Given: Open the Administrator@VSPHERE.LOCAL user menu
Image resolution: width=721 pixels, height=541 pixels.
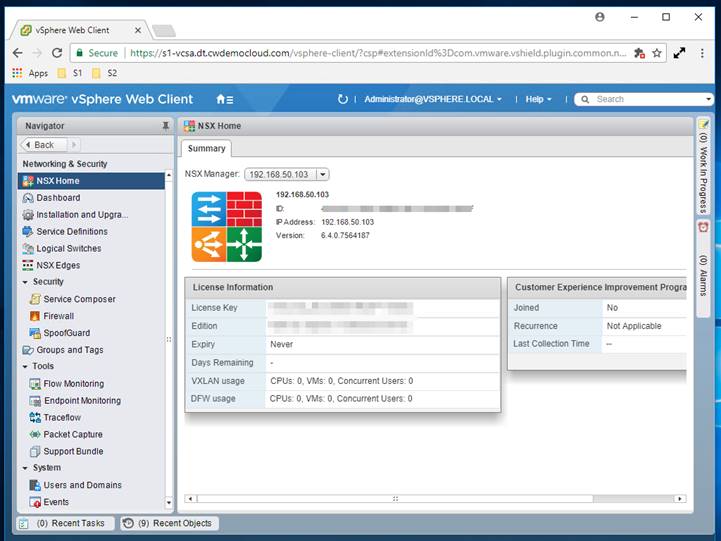Looking at the screenshot, I should (433, 99).
